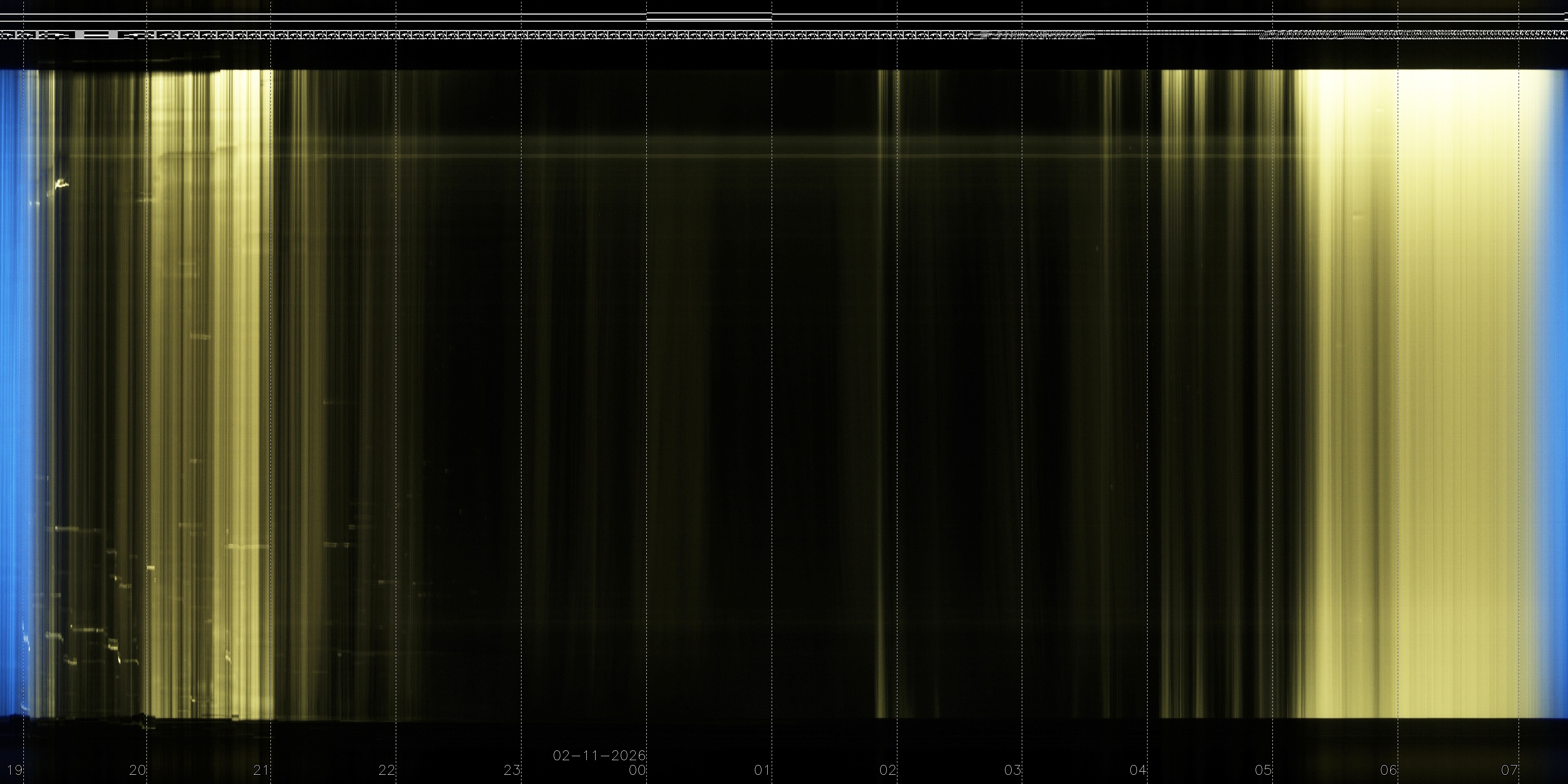1568x784 pixels.
Task: Click the gray block in top data strip
Action: pyautogui.click(x=79, y=35)
